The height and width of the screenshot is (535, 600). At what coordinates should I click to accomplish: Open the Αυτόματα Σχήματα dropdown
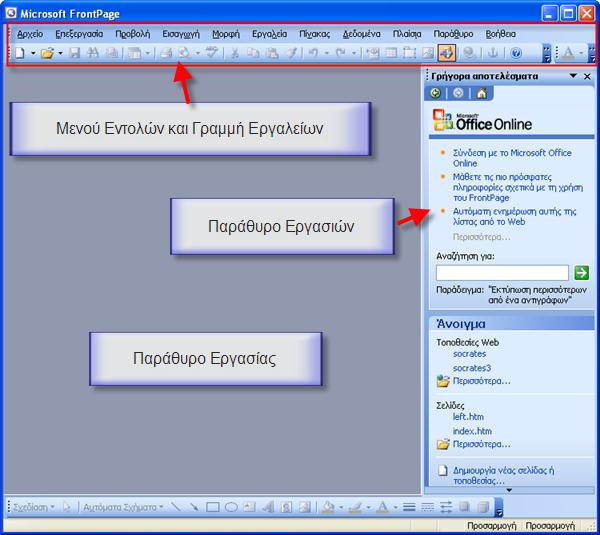[x=123, y=507]
